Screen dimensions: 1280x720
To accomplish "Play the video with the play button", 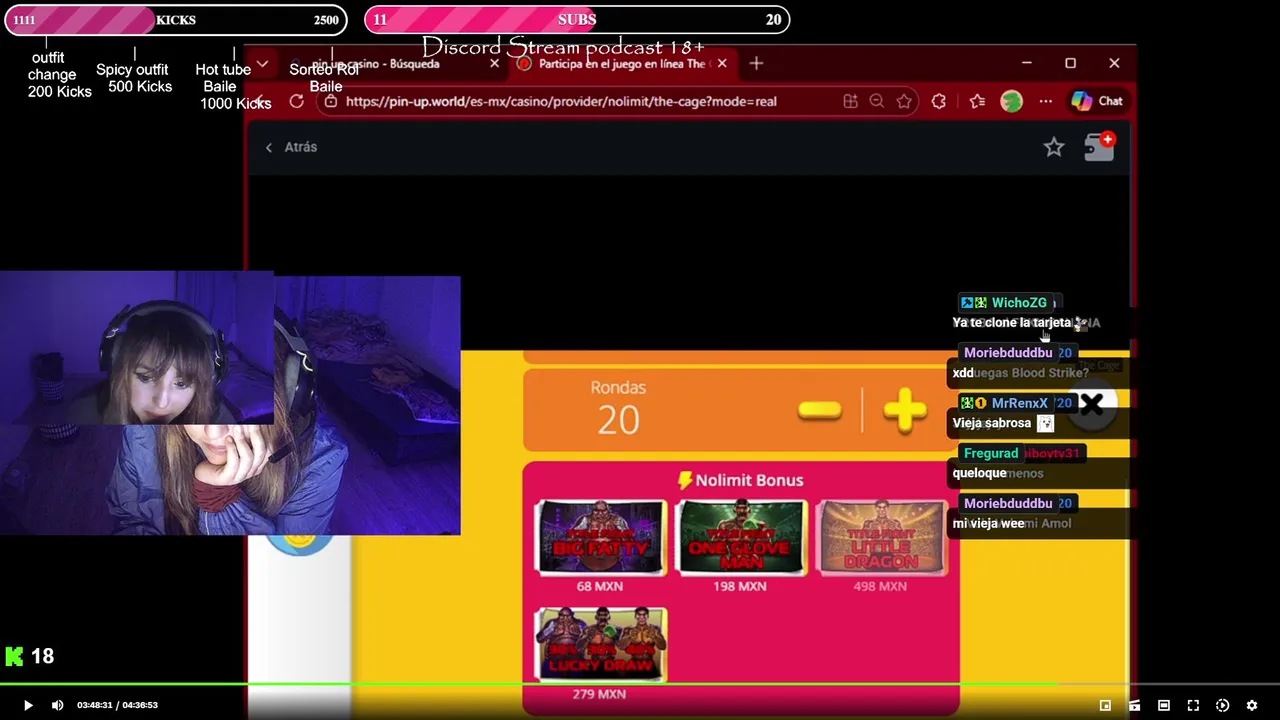I will pos(28,705).
